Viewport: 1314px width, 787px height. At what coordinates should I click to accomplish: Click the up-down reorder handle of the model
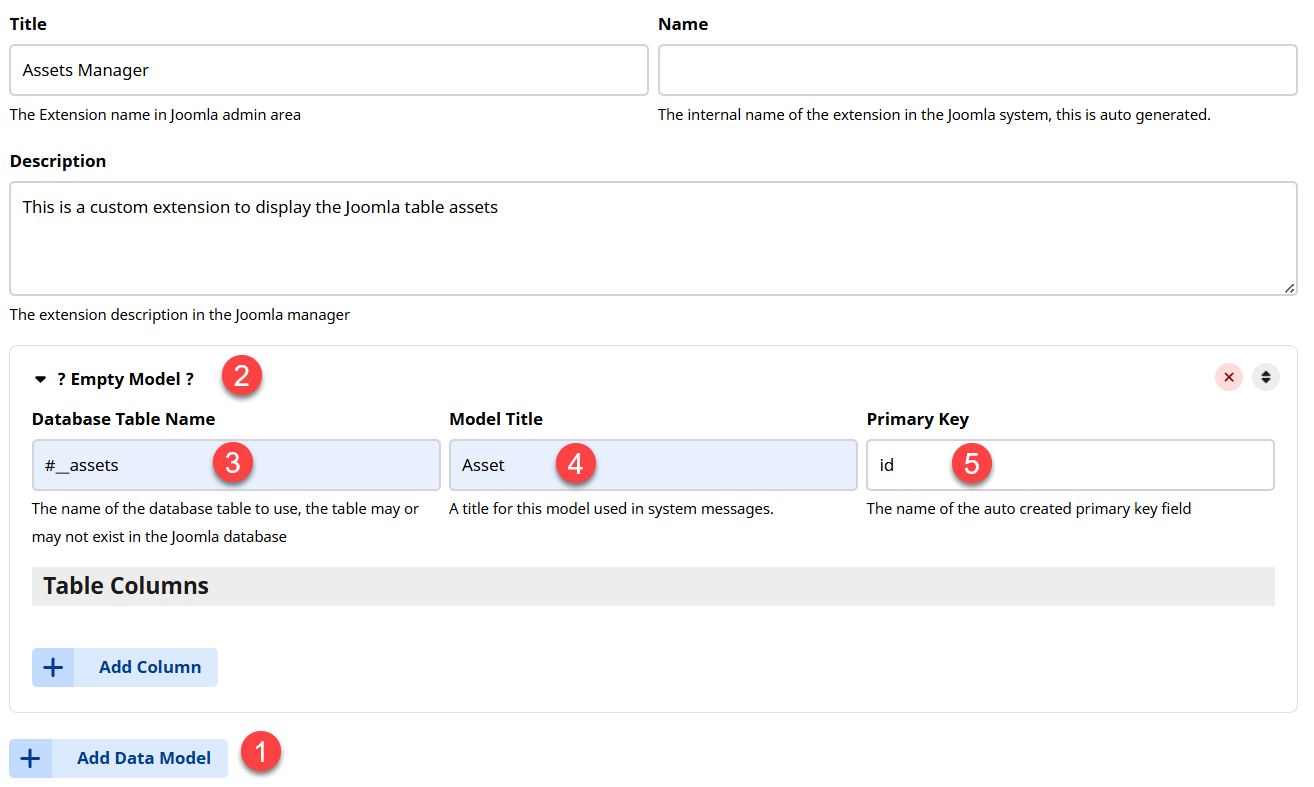click(x=1265, y=377)
